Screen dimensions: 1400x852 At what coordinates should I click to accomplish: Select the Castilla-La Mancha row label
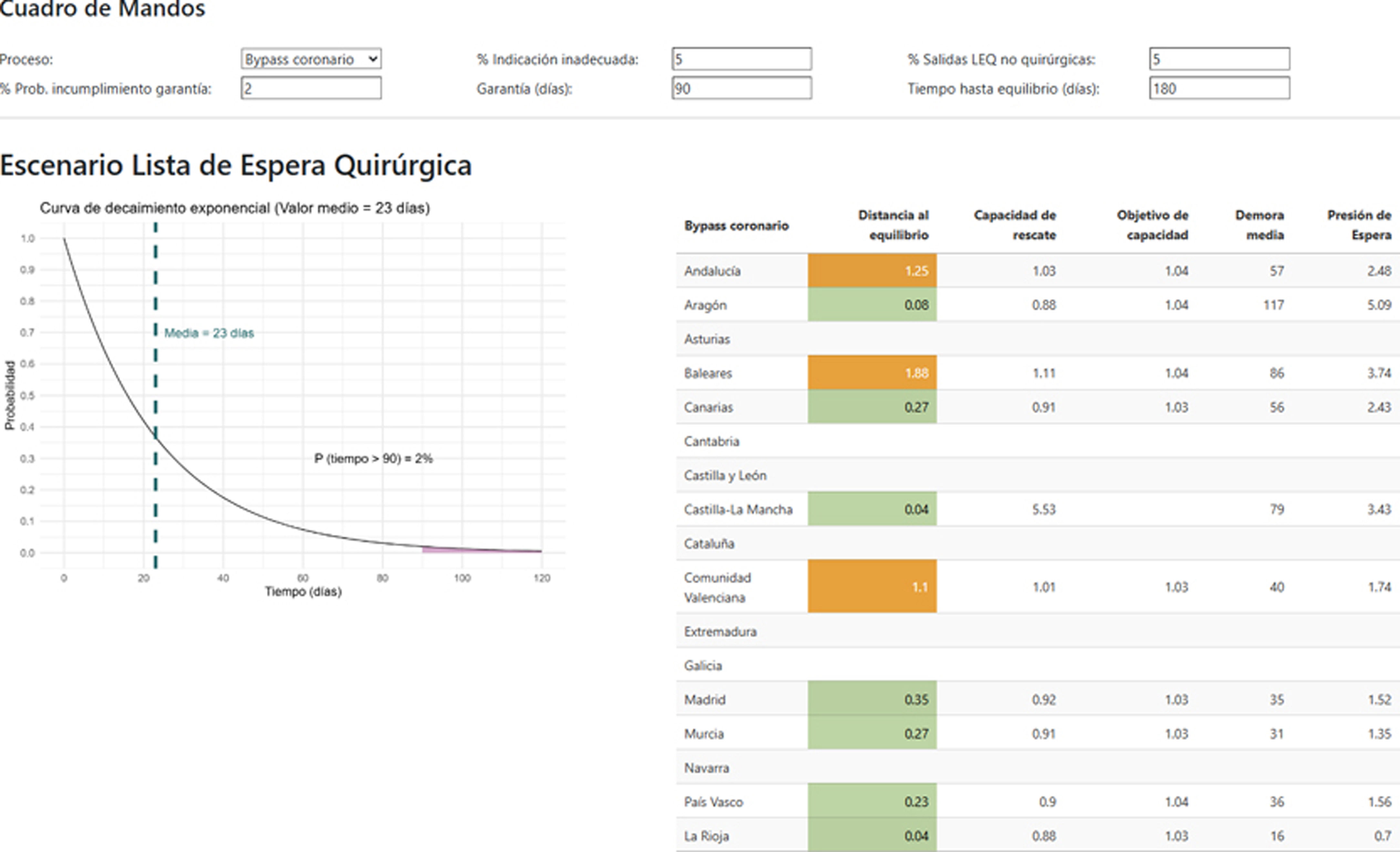tap(738, 509)
